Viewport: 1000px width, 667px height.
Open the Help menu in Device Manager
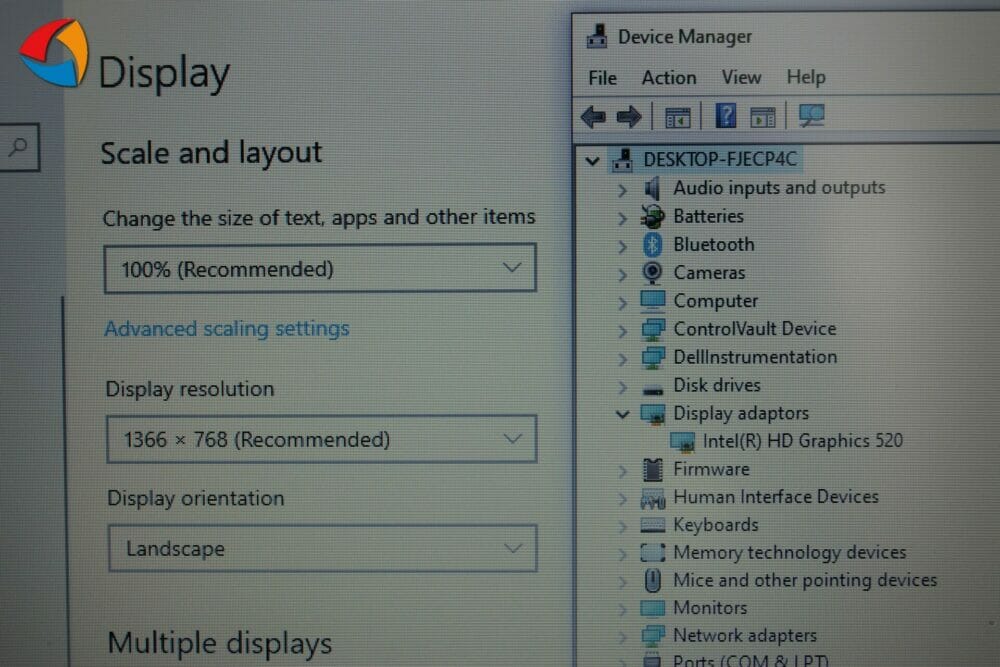[x=806, y=77]
